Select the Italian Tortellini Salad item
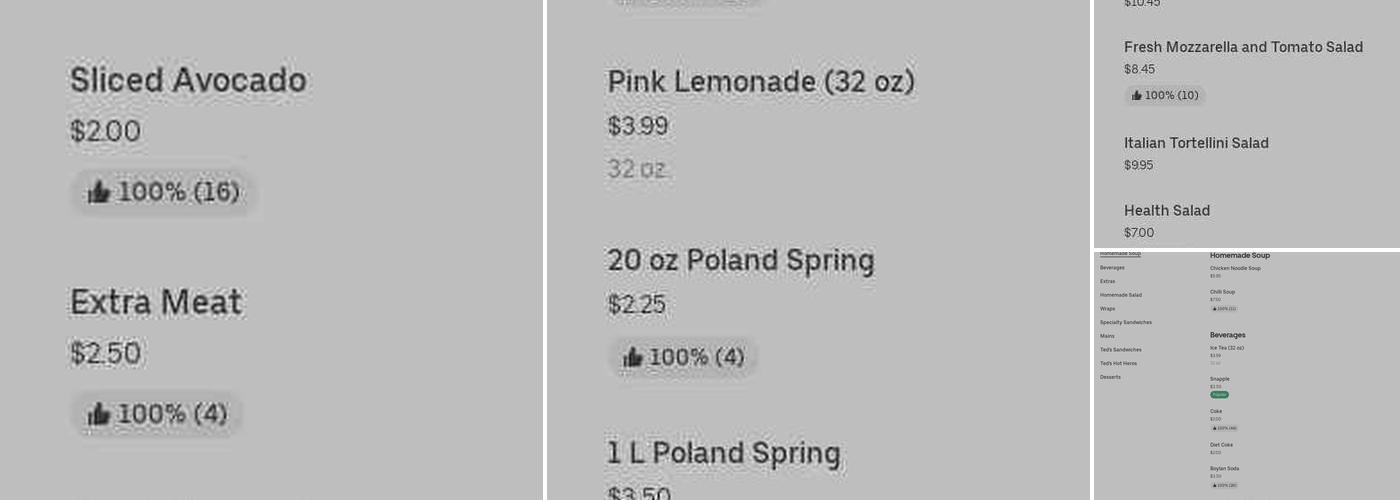Viewport: 1400px width, 500px height. click(x=1196, y=143)
